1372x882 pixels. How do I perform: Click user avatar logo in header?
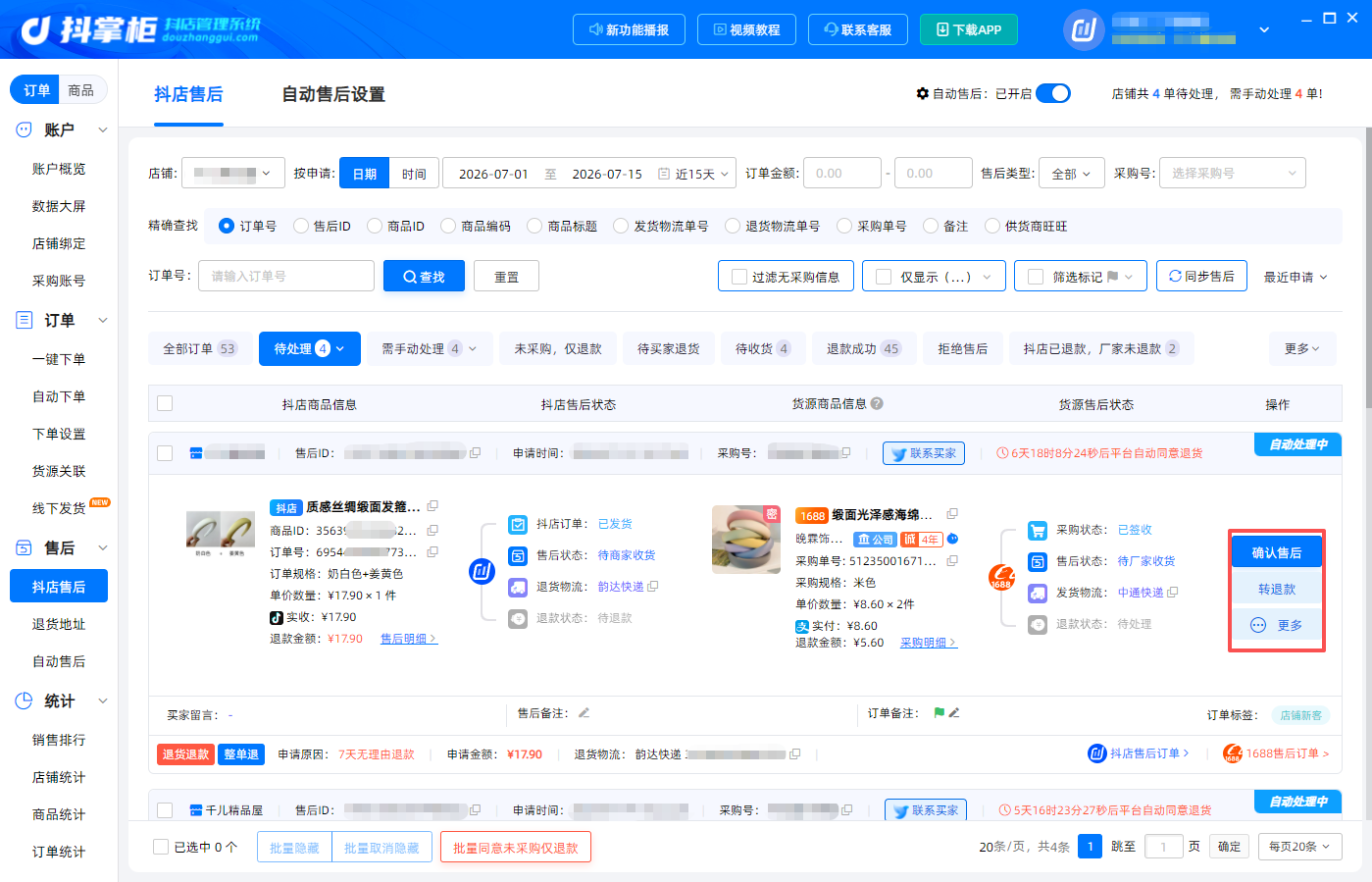pyautogui.click(x=1084, y=30)
